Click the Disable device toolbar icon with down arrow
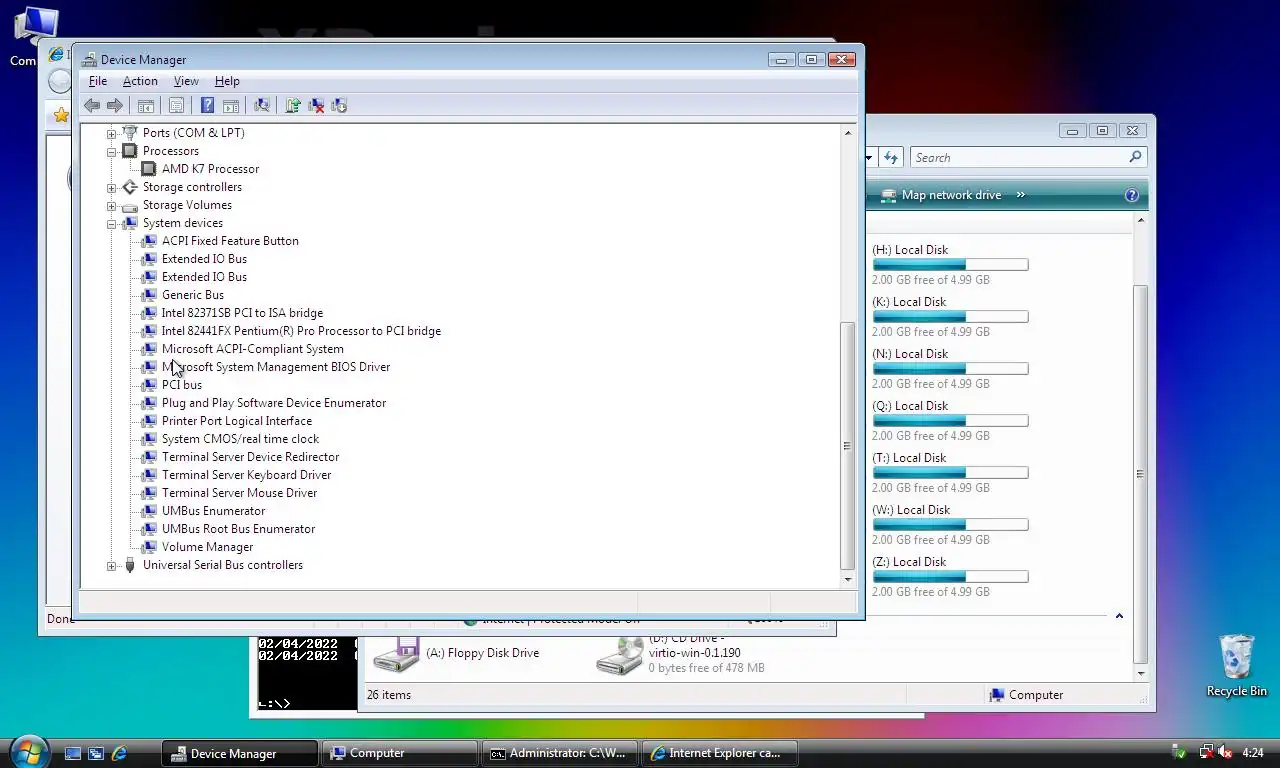The image size is (1280, 768). click(x=339, y=105)
